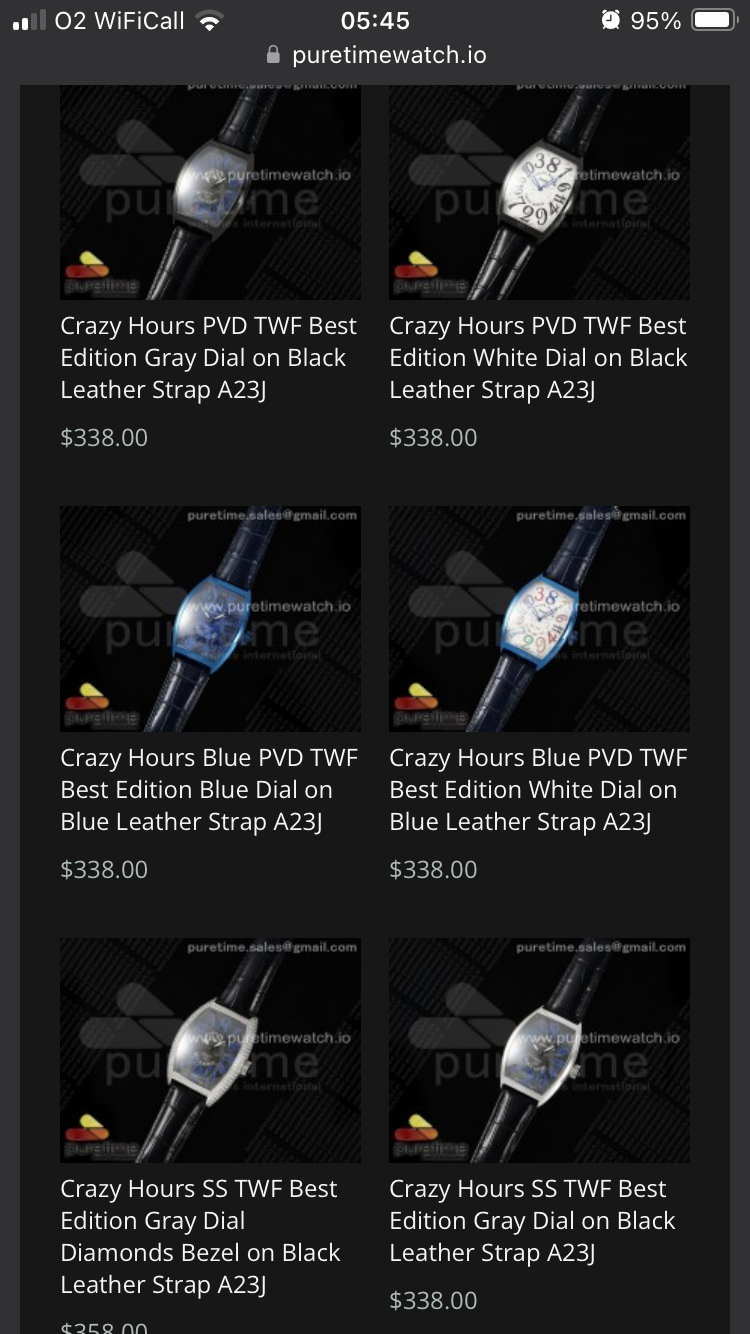
Task: Tap the alarm clock status icon
Action: coord(611,20)
